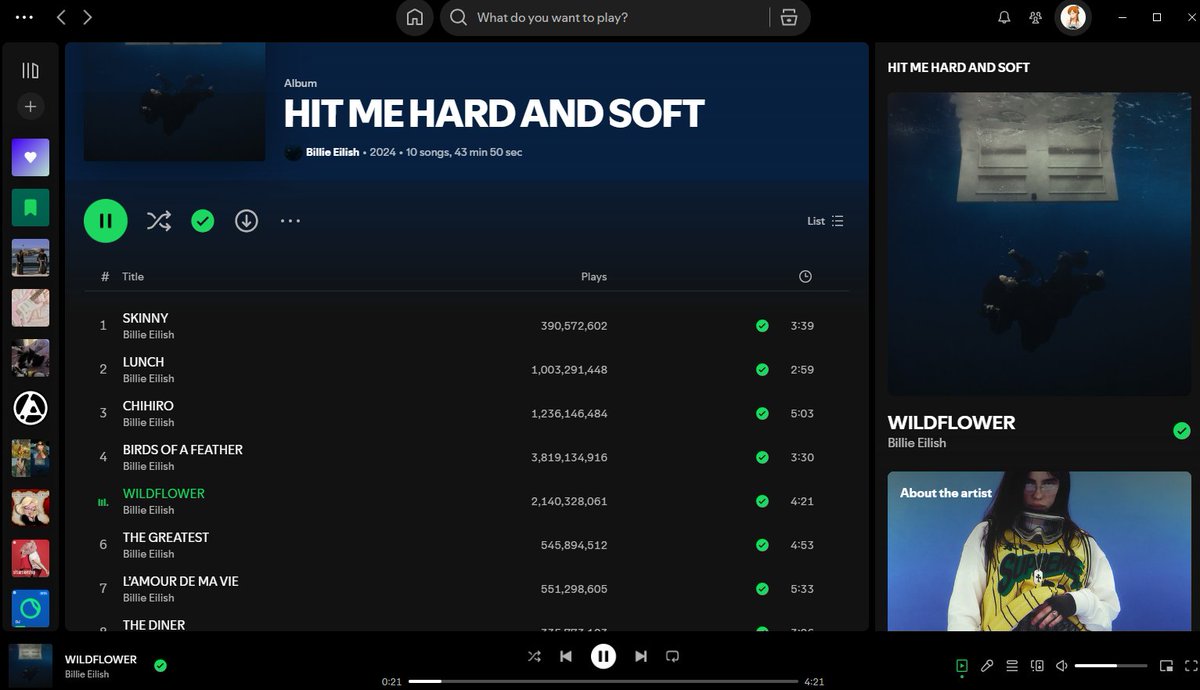Toggle shuffle in the bottom player bar
Image resolution: width=1200 pixels, height=690 pixels.
(x=534, y=656)
